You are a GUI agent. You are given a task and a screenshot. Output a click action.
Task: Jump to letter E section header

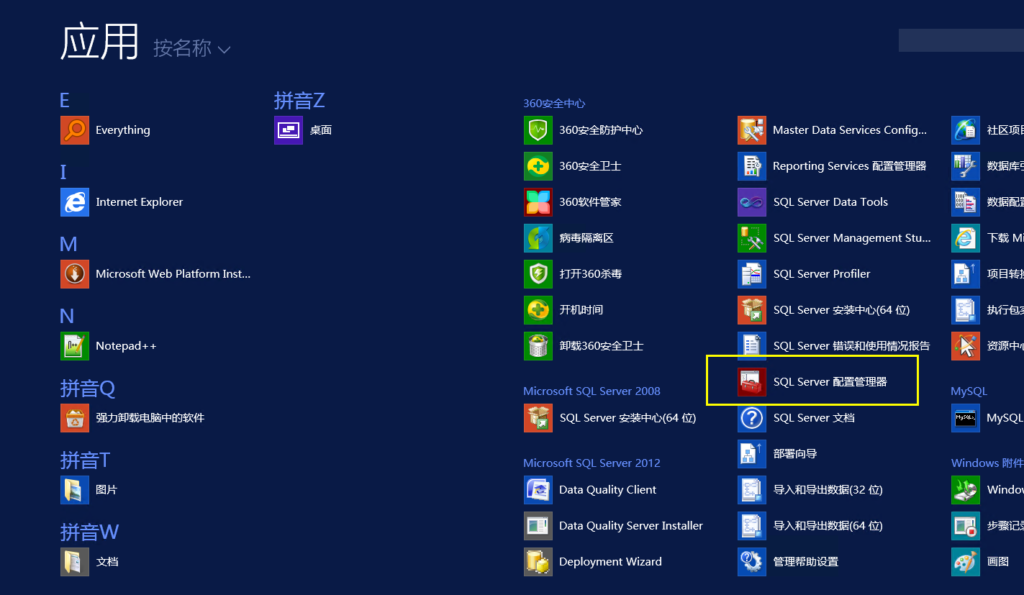(x=64, y=101)
